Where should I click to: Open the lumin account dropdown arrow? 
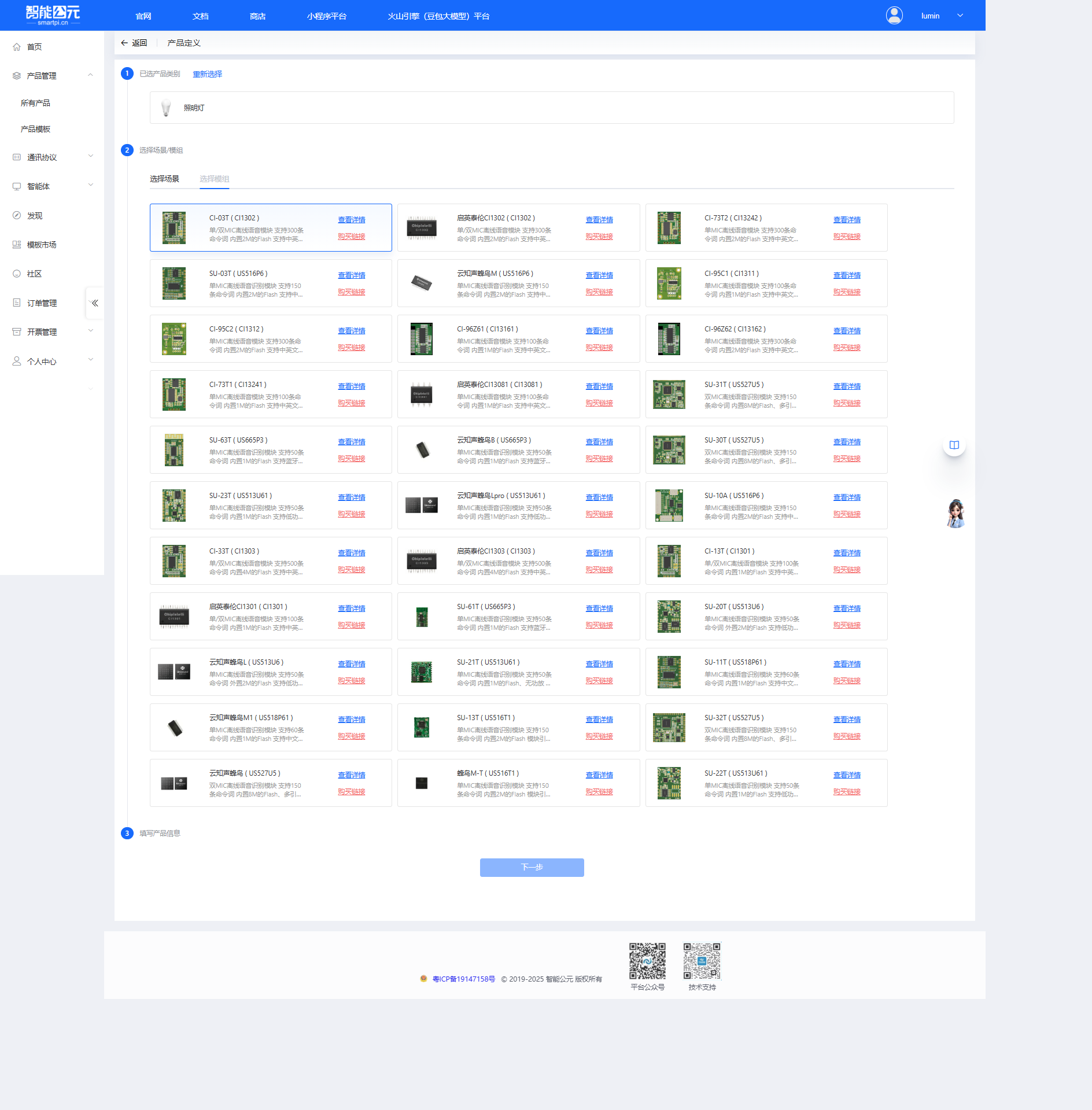coord(960,16)
